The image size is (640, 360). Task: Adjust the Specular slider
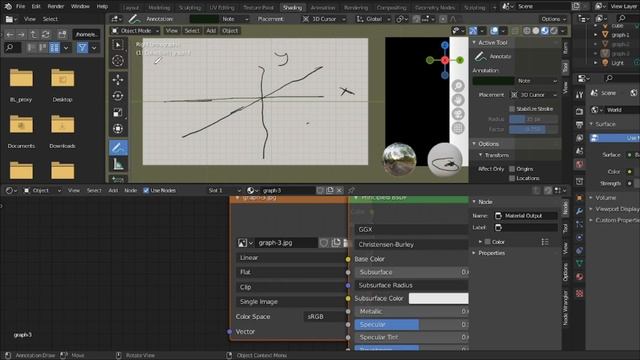pyautogui.click(x=411, y=324)
